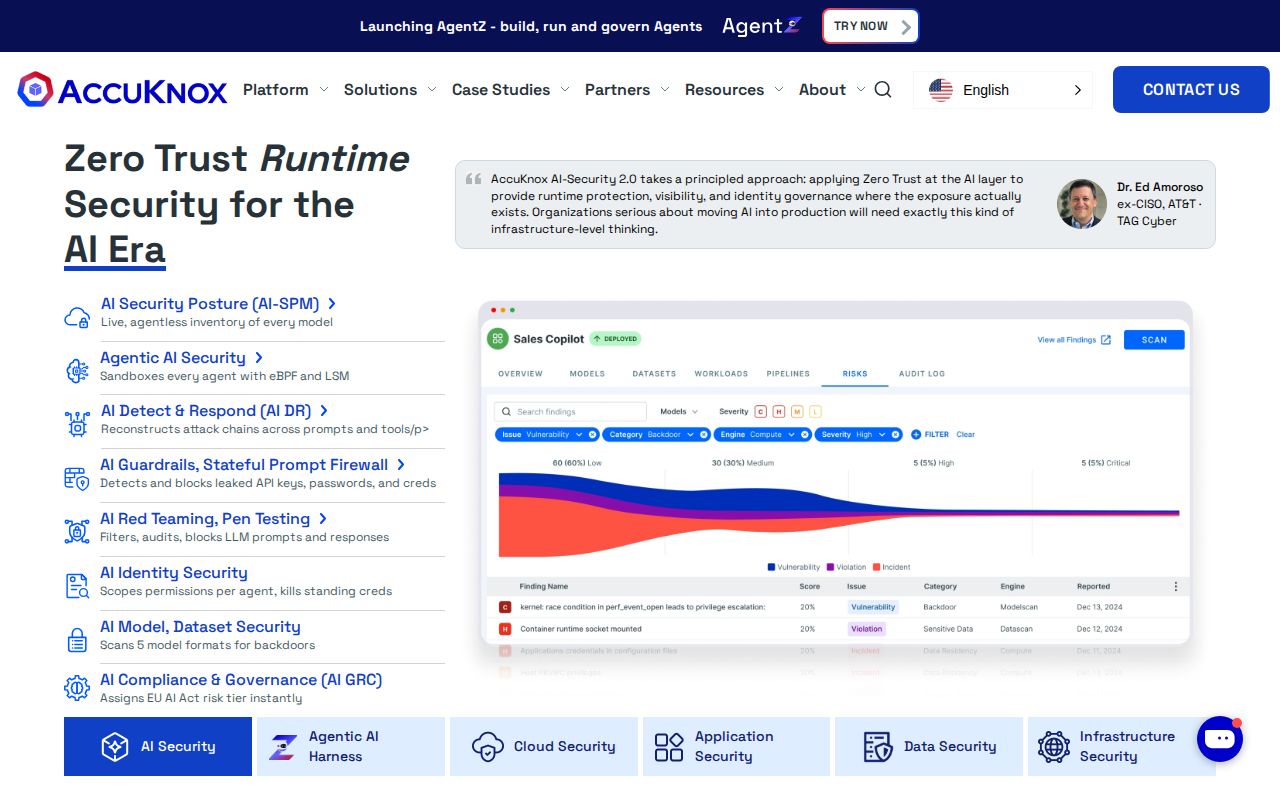1280x800 pixels.
Task: Click the Sales Copilot dashboard screenshot
Action: [836, 490]
